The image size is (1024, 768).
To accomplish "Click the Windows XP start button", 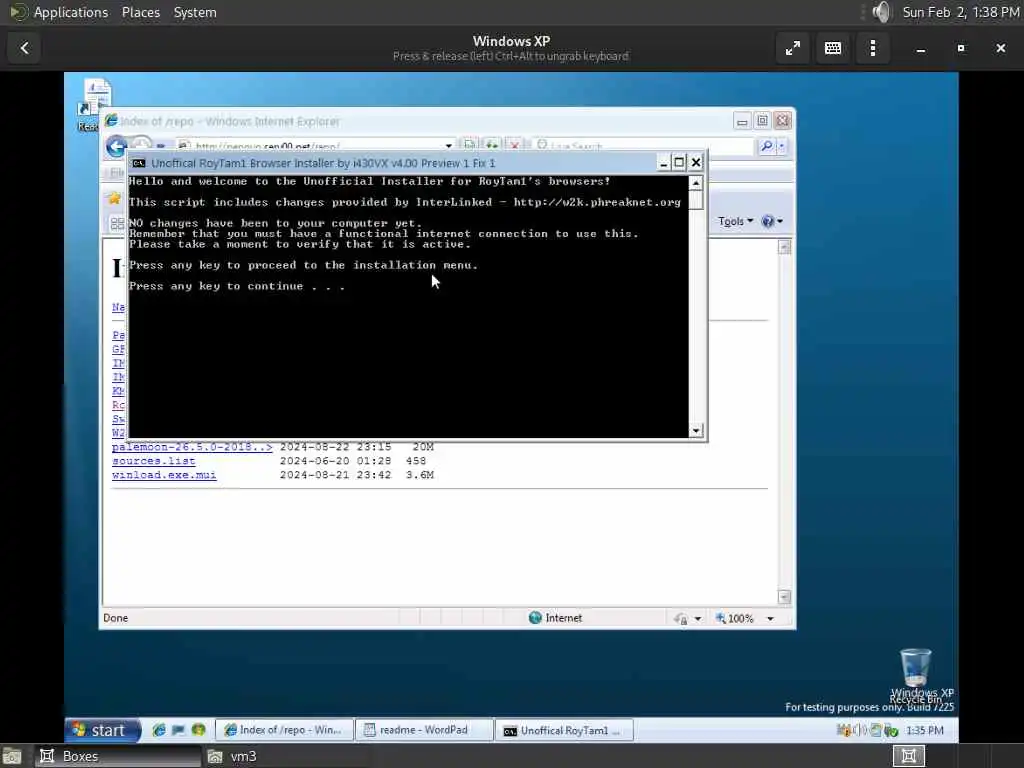I will tap(102, 730).
